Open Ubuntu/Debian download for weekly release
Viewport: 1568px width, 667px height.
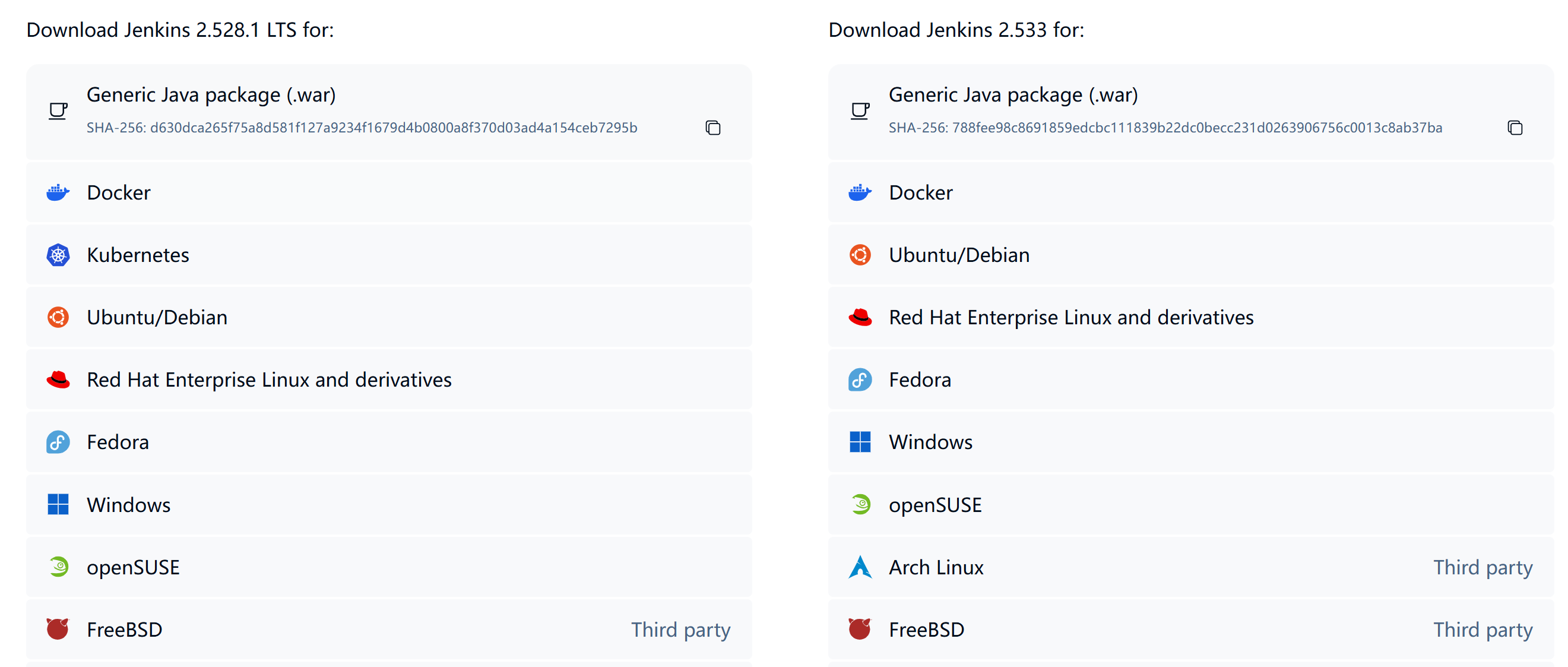point(959,255)
